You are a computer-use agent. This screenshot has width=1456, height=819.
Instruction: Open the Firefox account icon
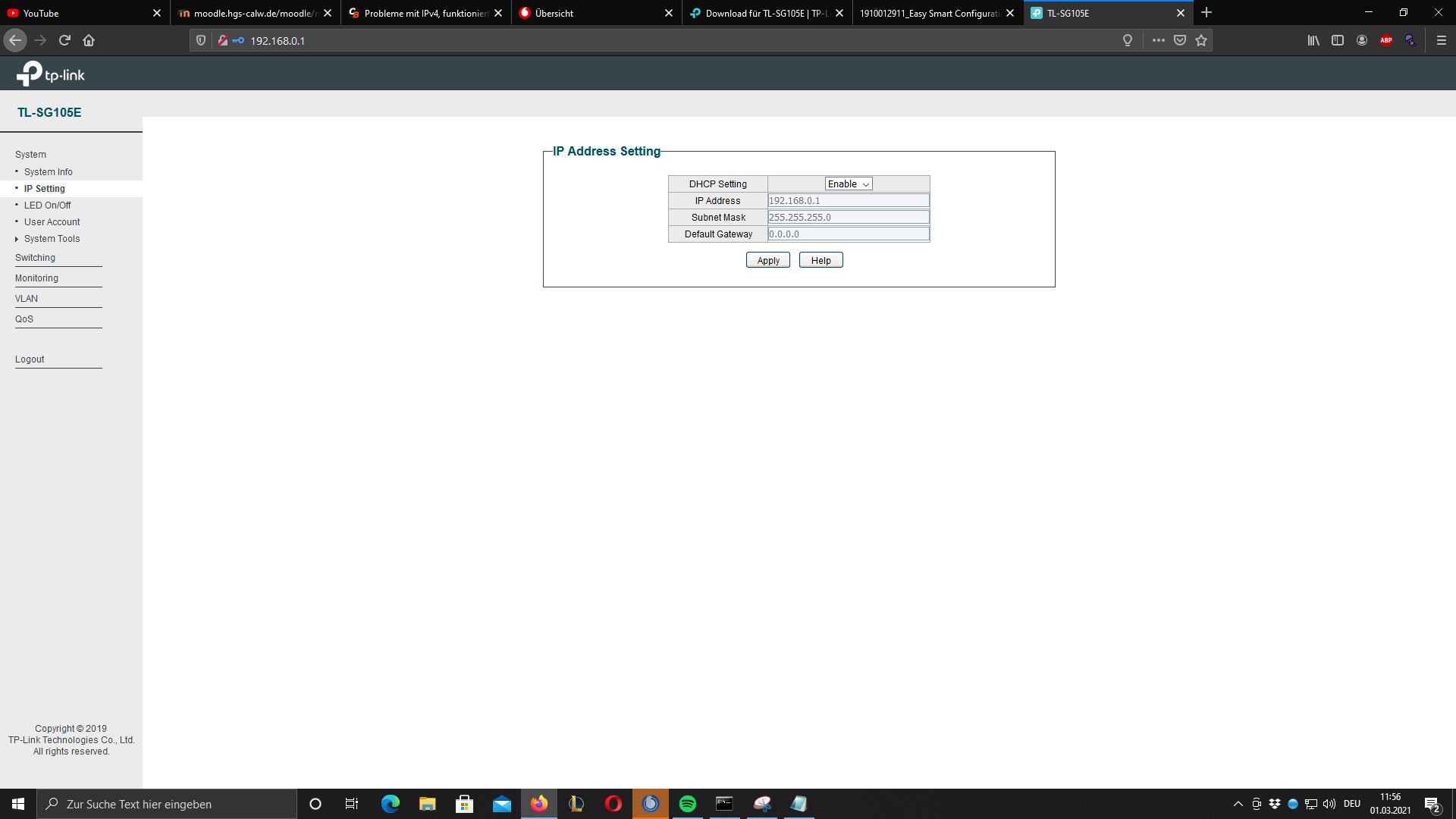pos(1362,40)
